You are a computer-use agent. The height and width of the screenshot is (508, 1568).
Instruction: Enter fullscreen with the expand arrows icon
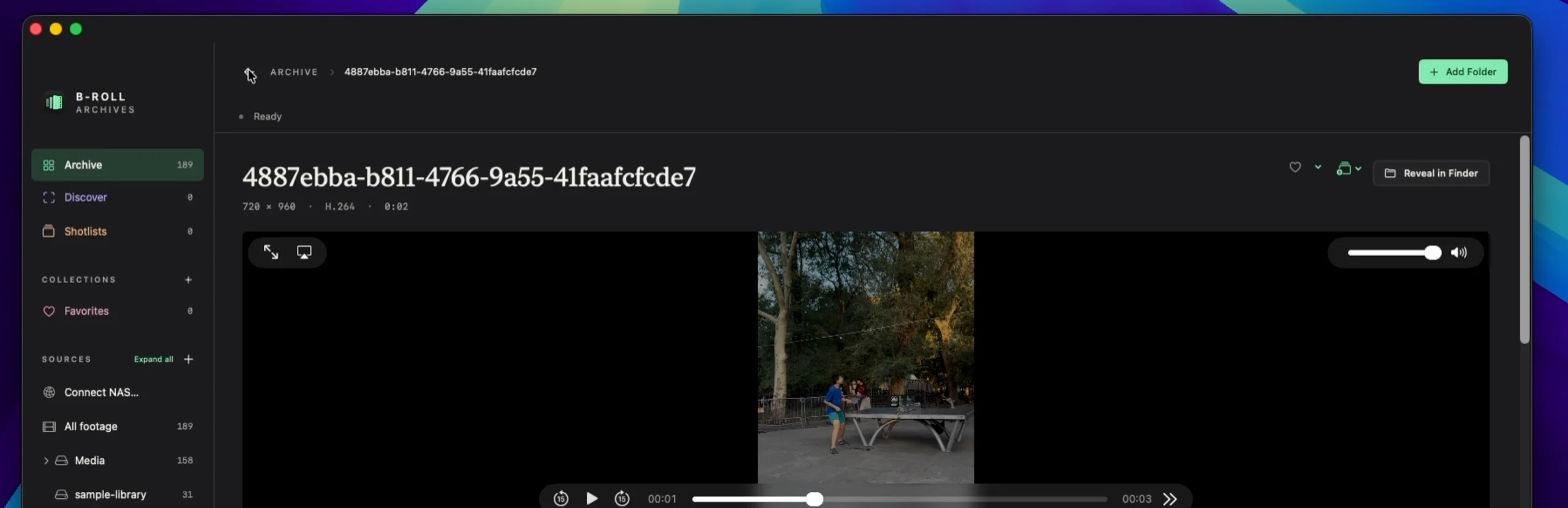click(x=271, y=252)
